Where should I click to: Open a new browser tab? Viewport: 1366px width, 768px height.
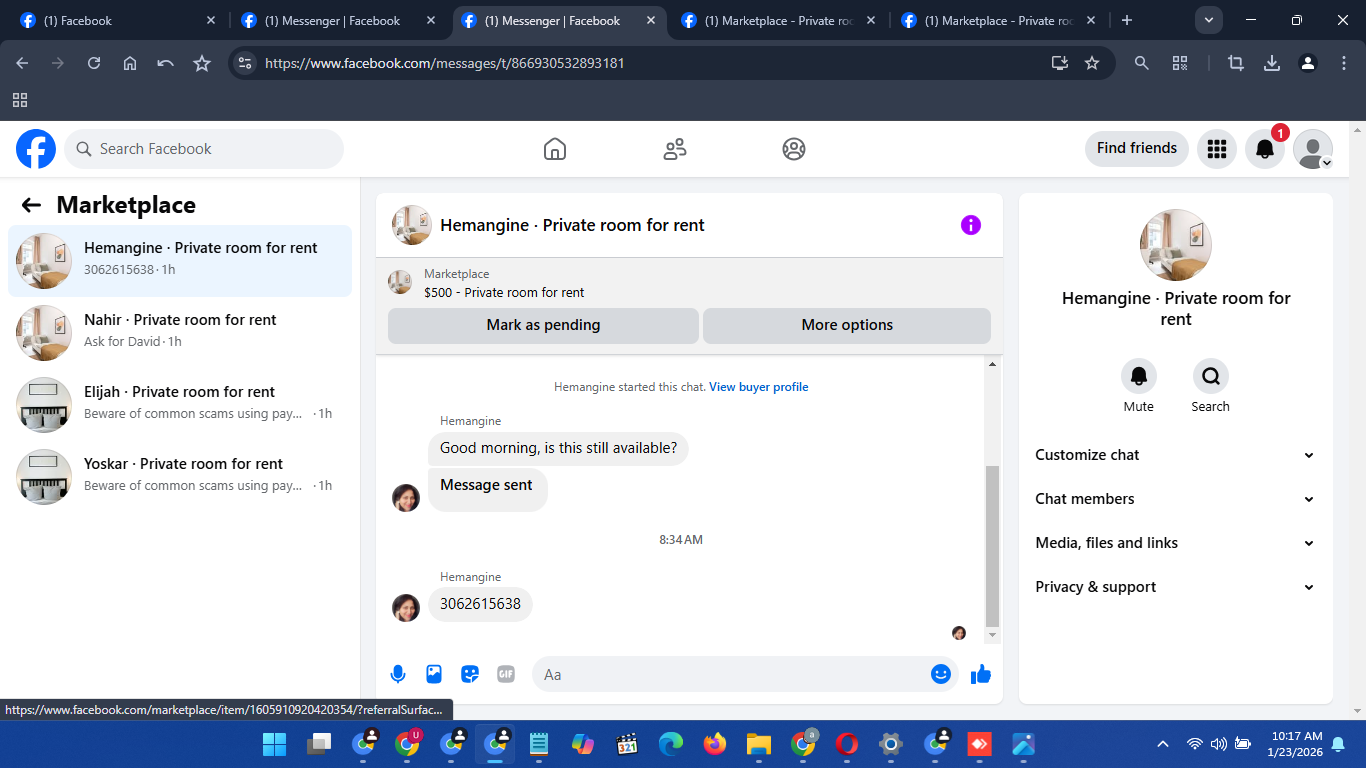click(1127, 20)
